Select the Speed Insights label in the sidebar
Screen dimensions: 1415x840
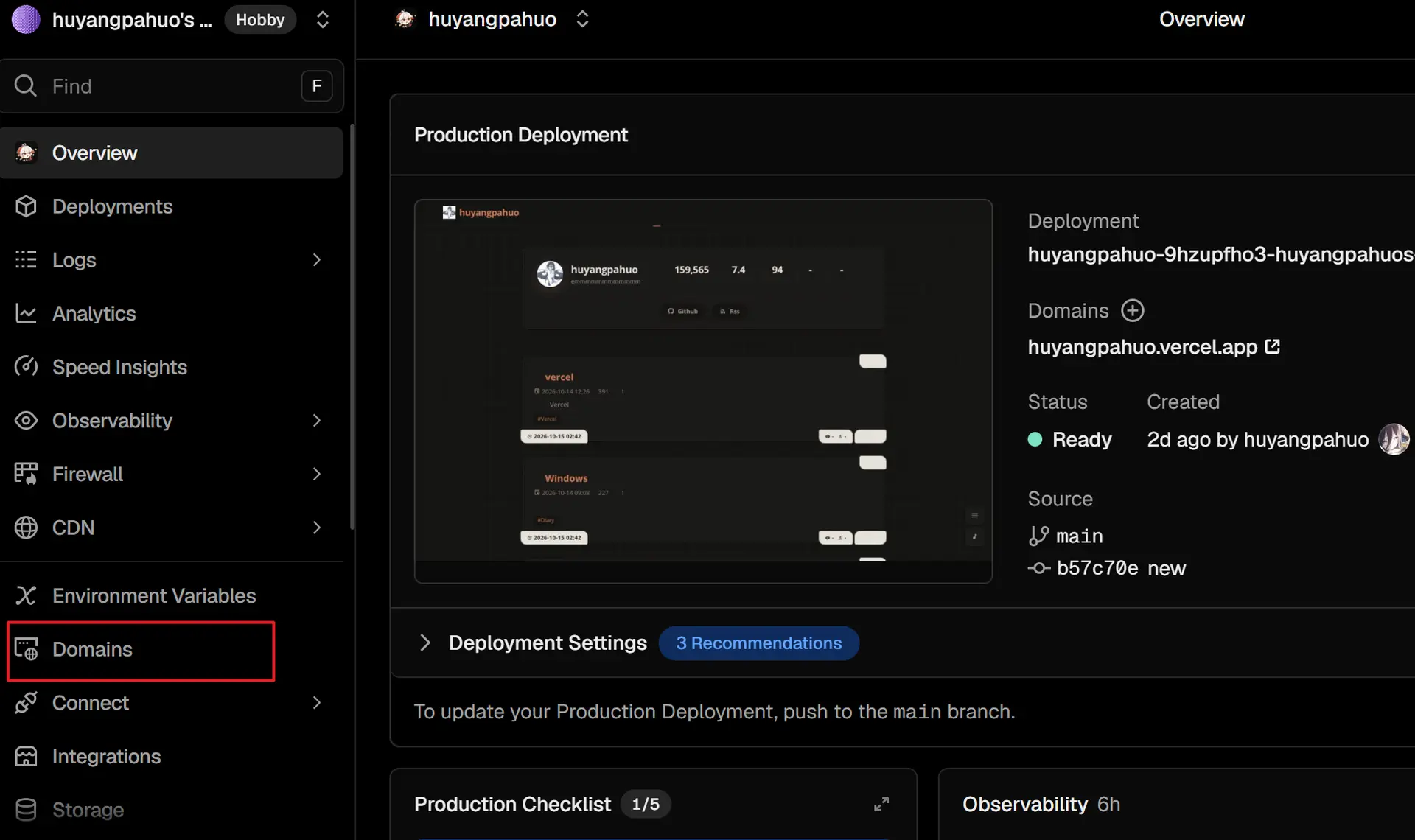click(119, 367)
